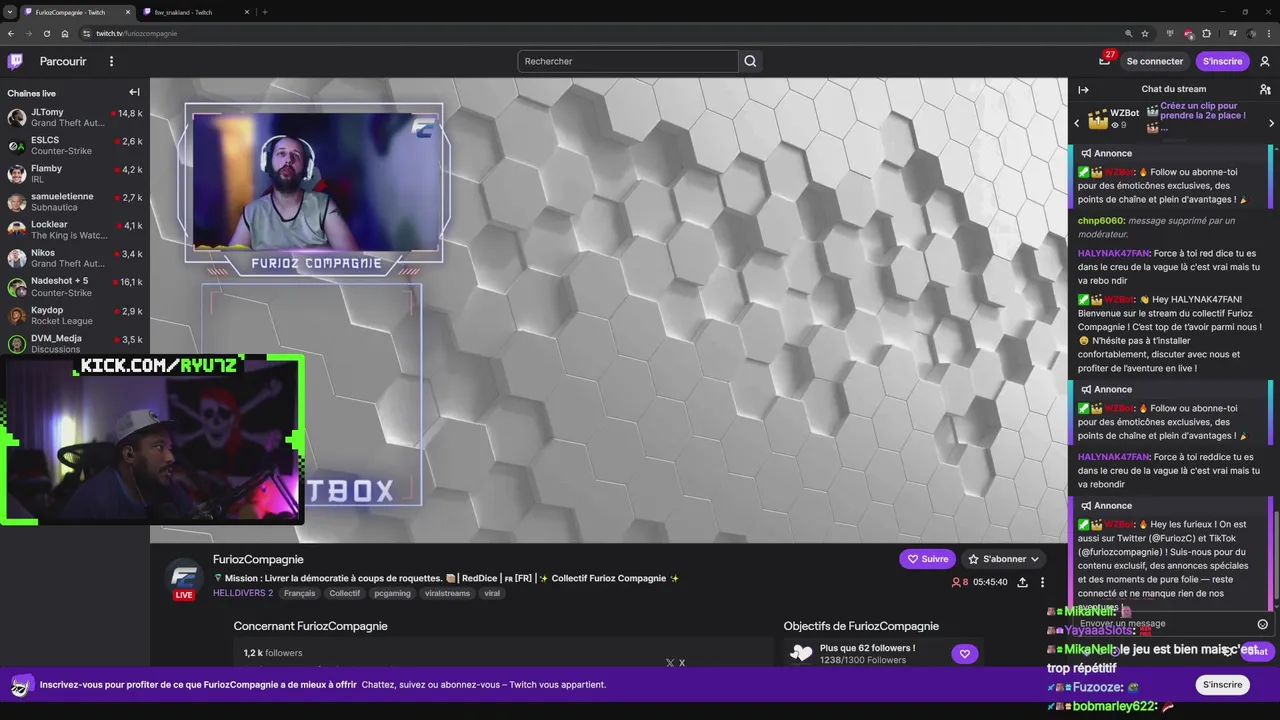Open FuriozCompagnie channel avatar
Image resolution: width=1280 pixels, height=720 pixels.
(184, 579)
